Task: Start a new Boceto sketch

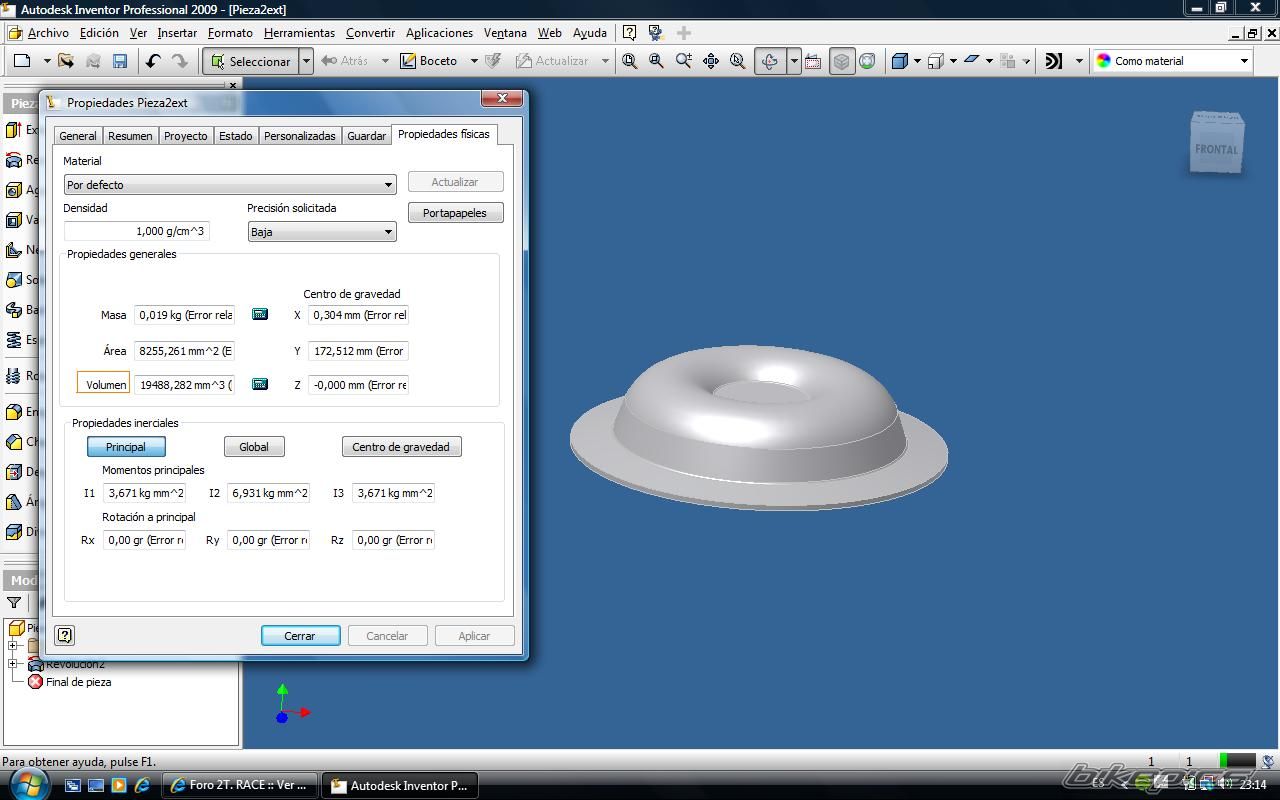Action: 429,61
